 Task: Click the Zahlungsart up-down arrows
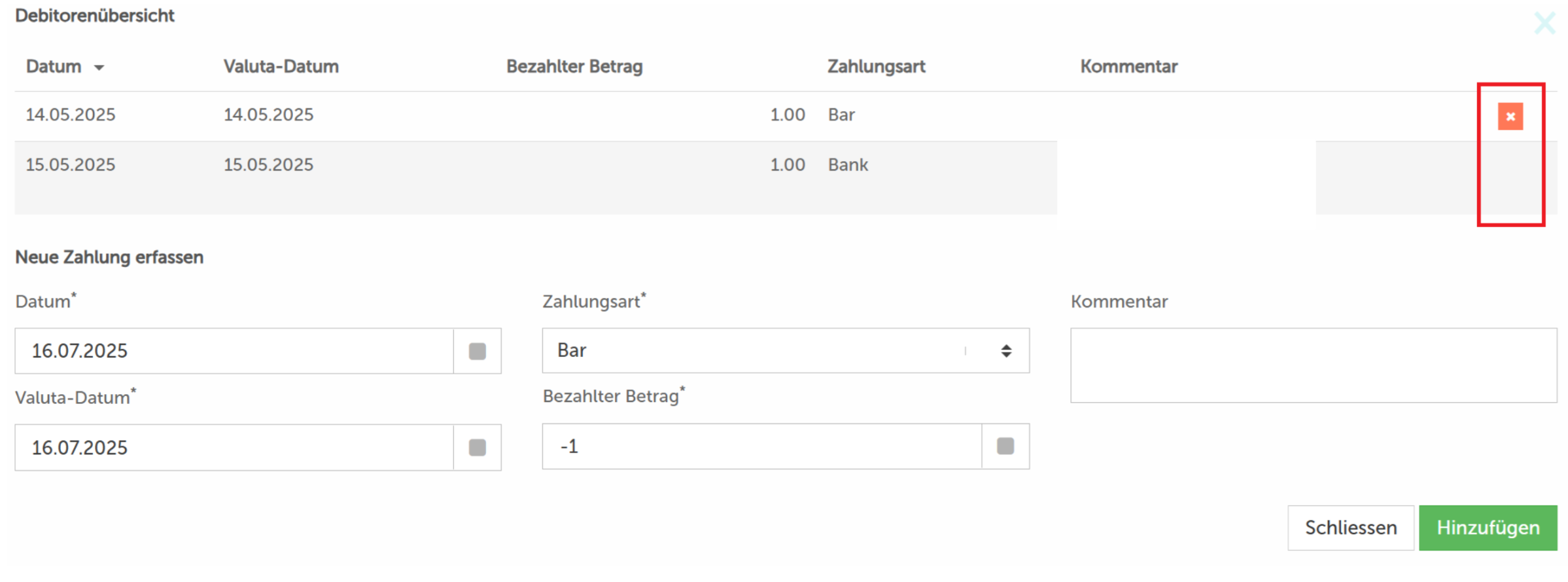(1006, 351)
